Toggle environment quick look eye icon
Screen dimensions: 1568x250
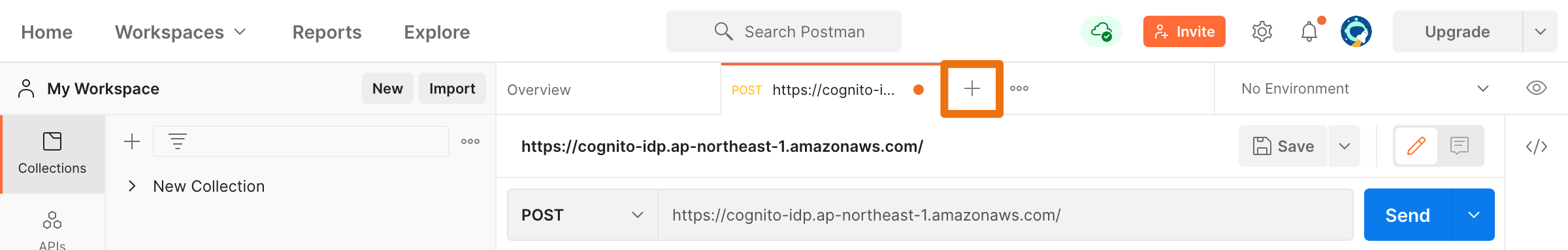(1537, 88)
